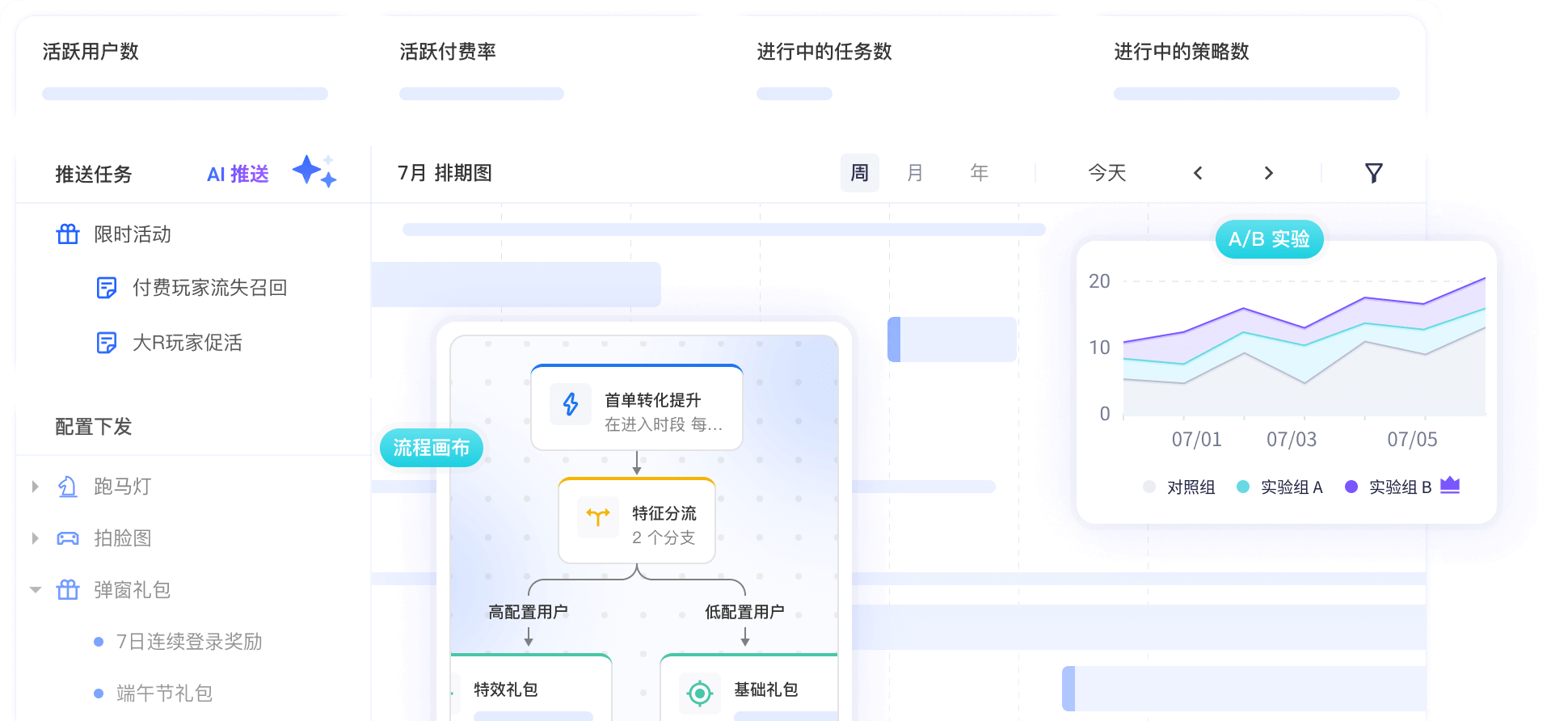Click the crown icon next to 实验组 B
This screenshot has height=721, width=1568.
[x=1450, y=485]
